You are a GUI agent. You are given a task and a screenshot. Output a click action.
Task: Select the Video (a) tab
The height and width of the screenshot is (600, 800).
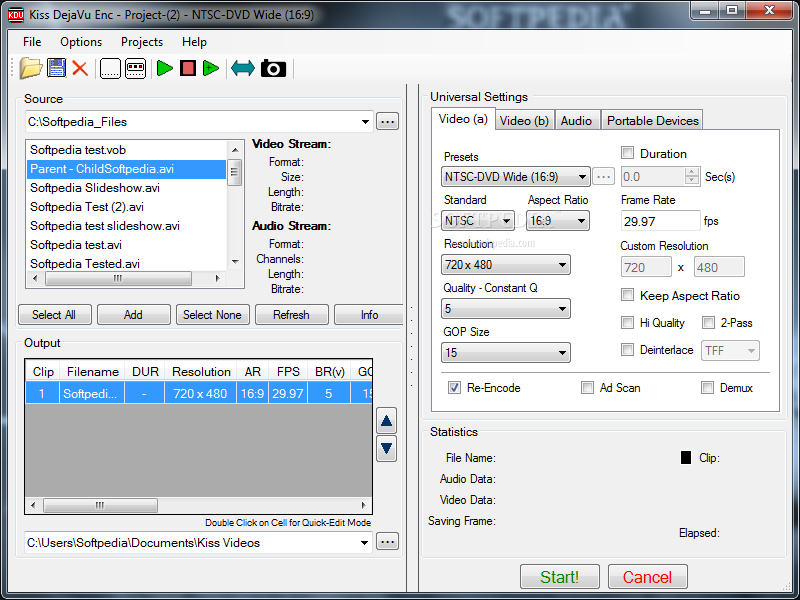(463, 119)
